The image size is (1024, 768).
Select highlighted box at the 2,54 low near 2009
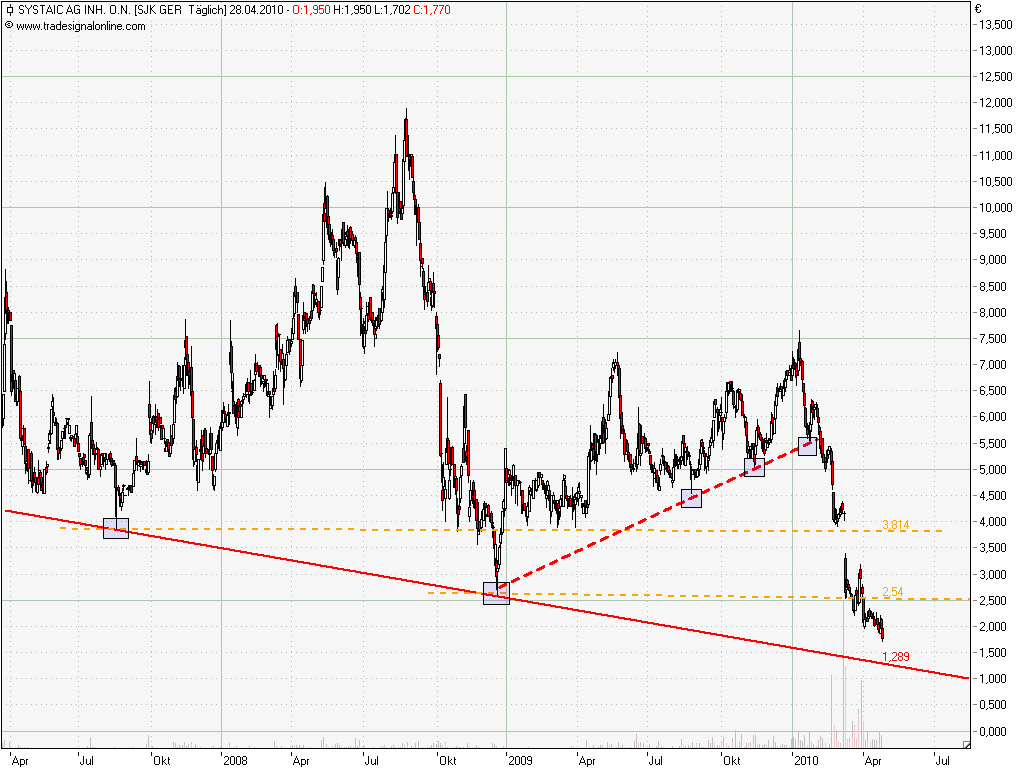[496, 594]
